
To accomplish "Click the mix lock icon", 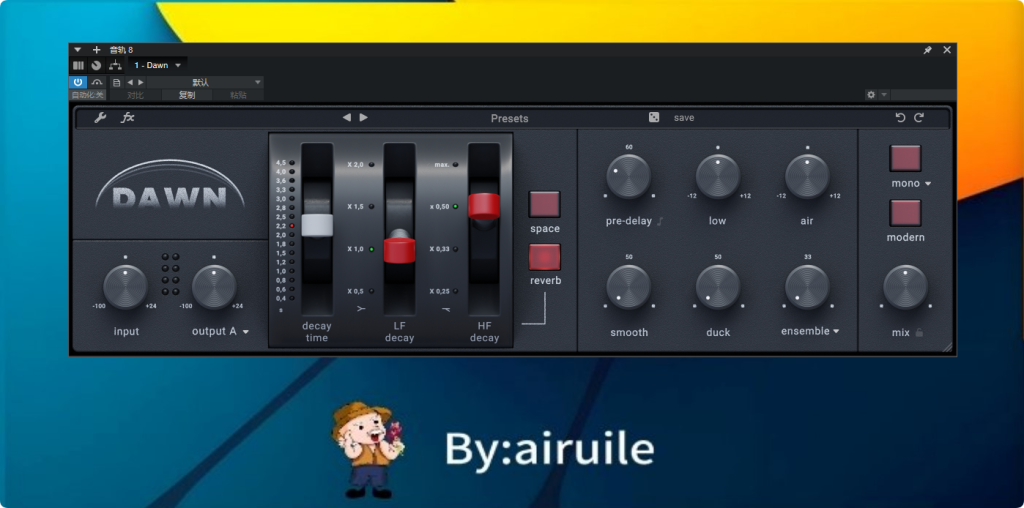I will pos(920,332).
